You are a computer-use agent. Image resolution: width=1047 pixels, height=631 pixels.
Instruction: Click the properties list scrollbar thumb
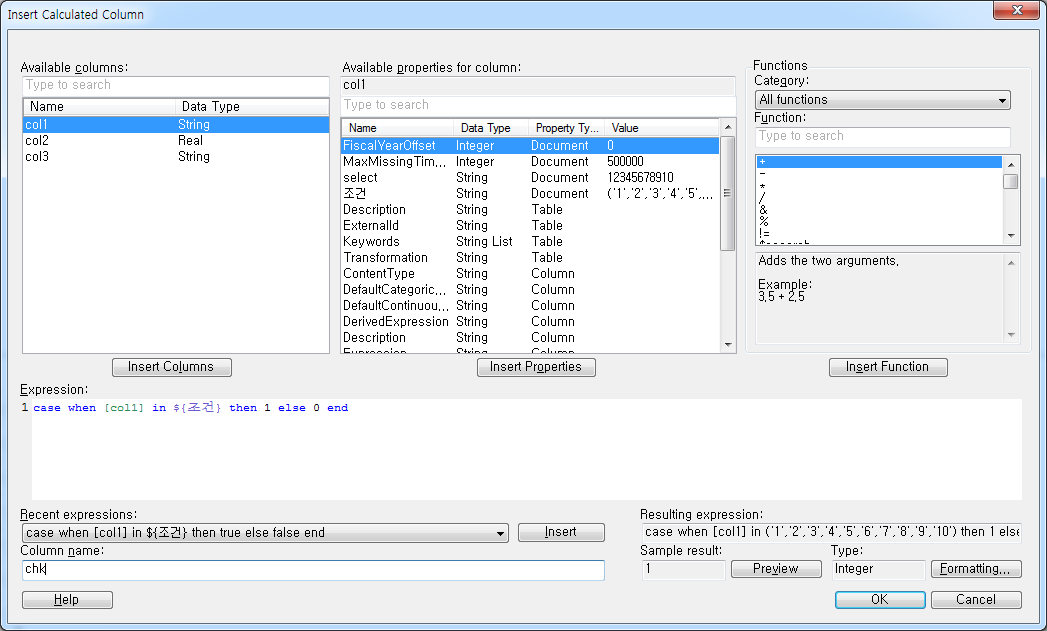728,193
